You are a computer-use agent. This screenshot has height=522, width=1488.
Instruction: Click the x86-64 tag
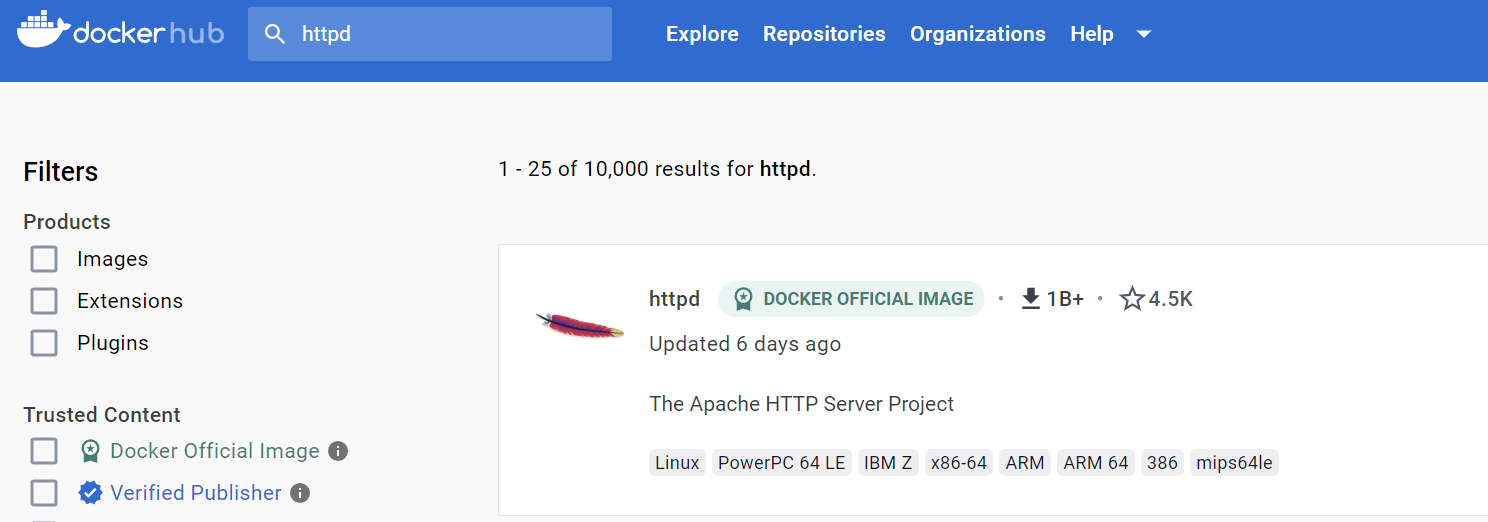click(x=958, y=463)
